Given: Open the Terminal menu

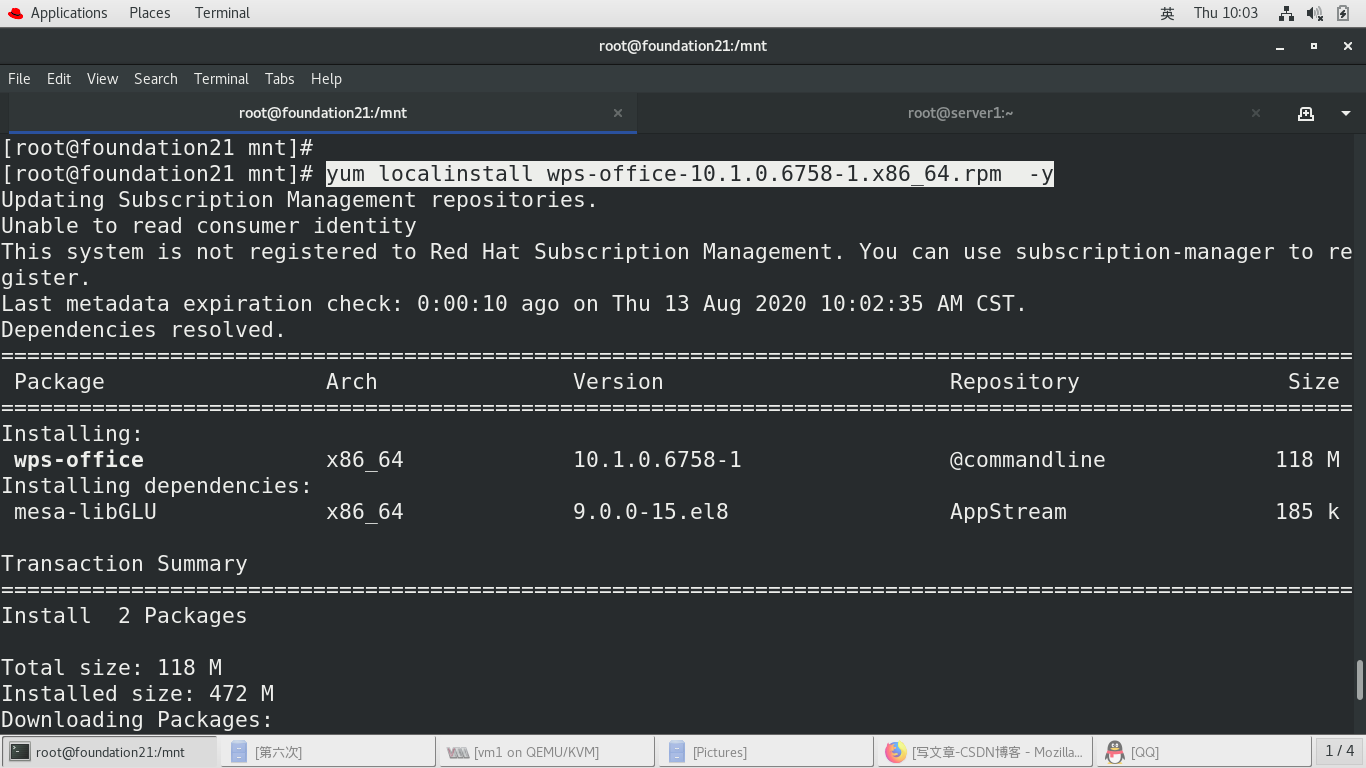Looking at the screenshot, I should 221,79.
